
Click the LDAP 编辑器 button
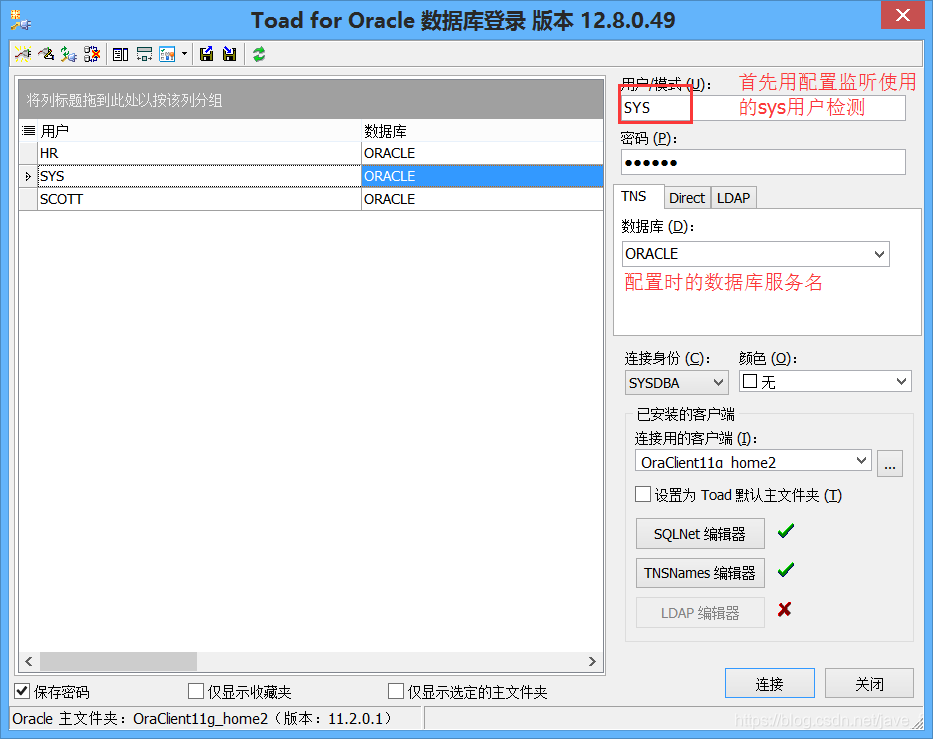coord(700,613)
